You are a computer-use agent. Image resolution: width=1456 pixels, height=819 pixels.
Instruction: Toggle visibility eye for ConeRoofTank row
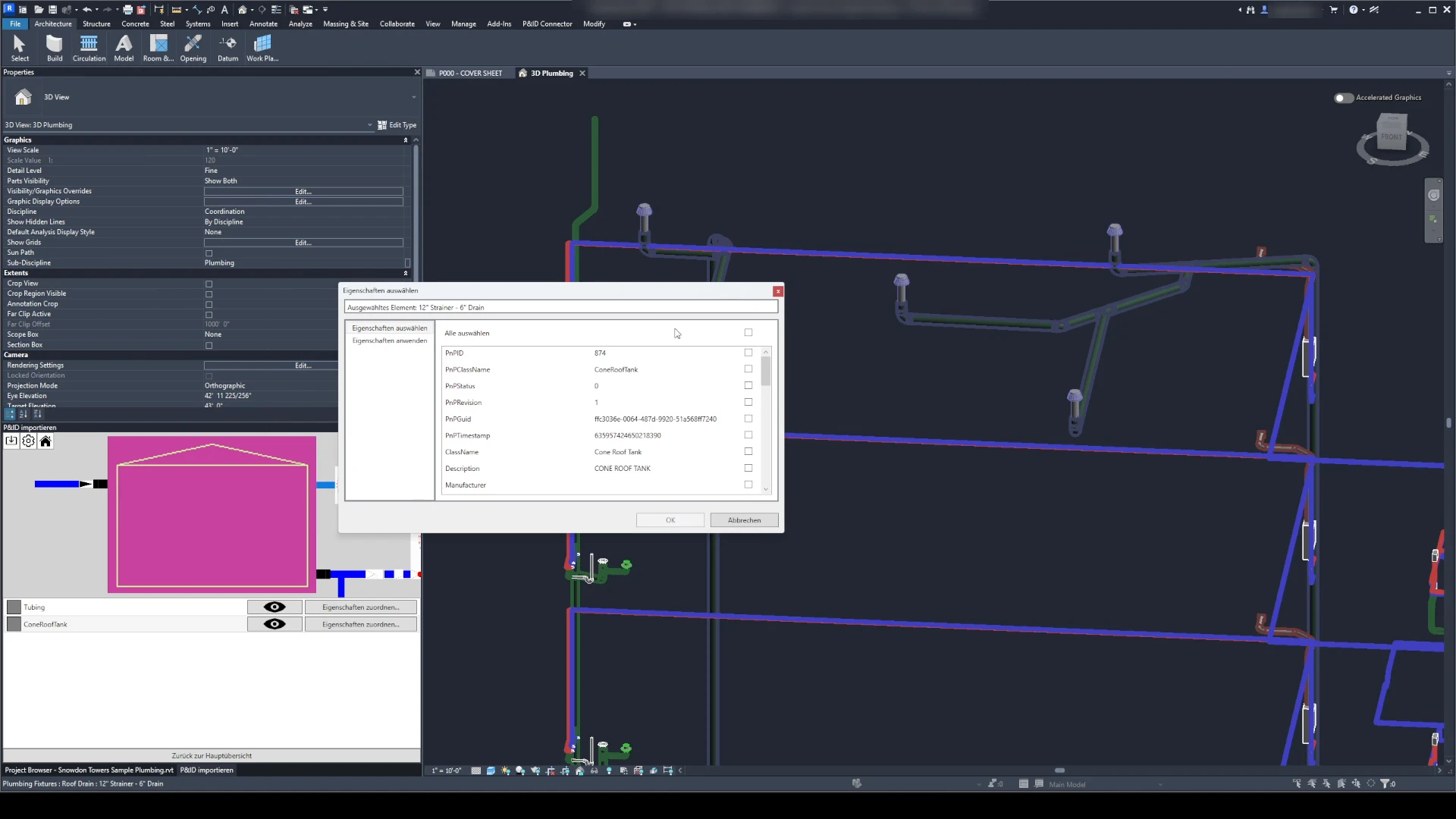[275, 624]
